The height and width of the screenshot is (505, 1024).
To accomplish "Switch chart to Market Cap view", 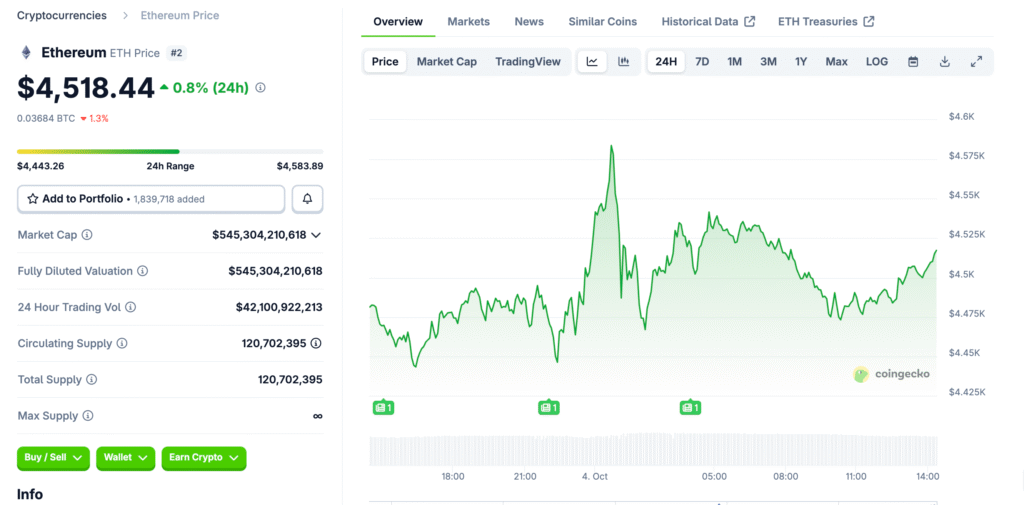I will tap(446, 62).
